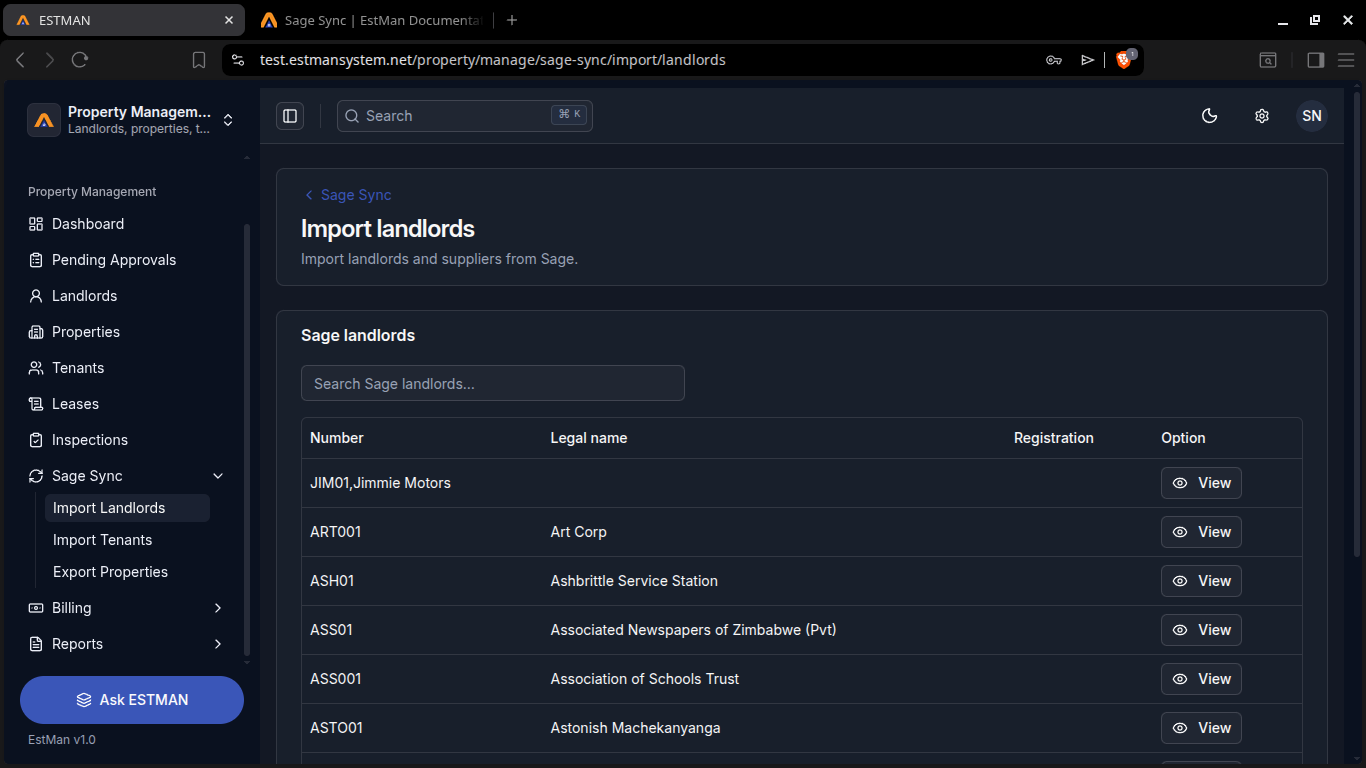Select Export Properties submenu item

point(127,572)
